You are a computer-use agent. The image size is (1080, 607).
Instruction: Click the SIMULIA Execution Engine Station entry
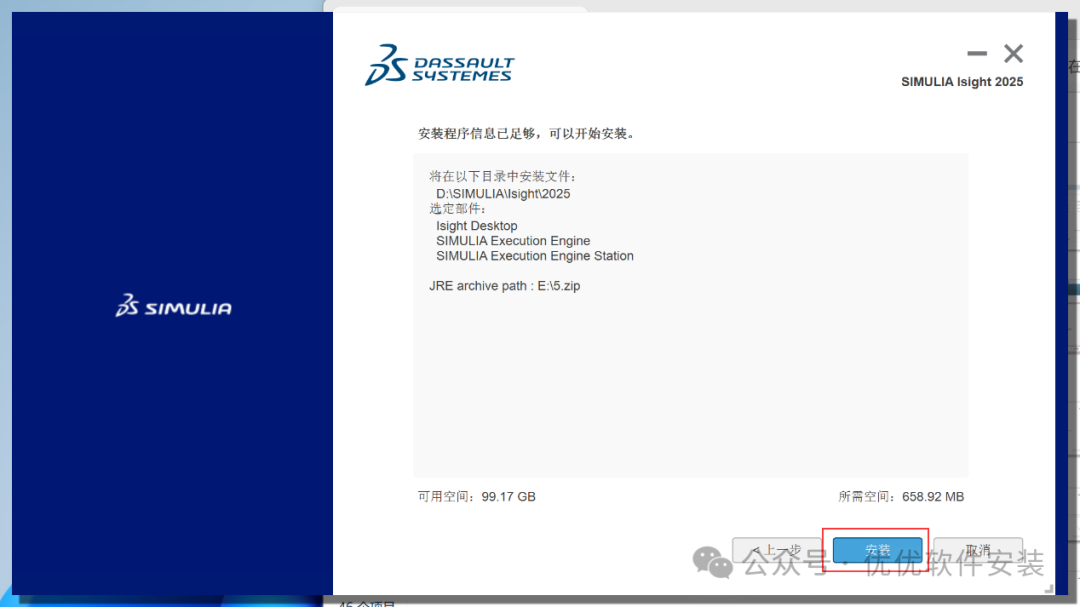535,256
